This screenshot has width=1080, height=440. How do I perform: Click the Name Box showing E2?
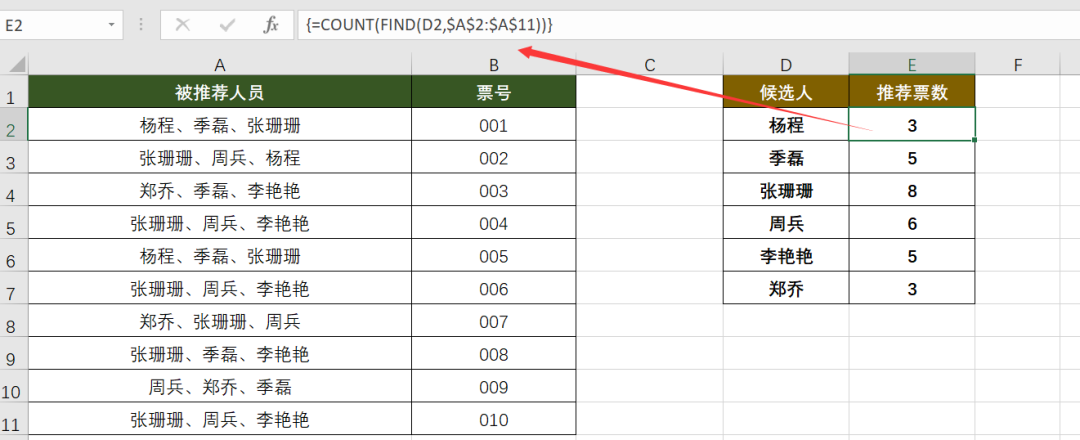[52, 25]
